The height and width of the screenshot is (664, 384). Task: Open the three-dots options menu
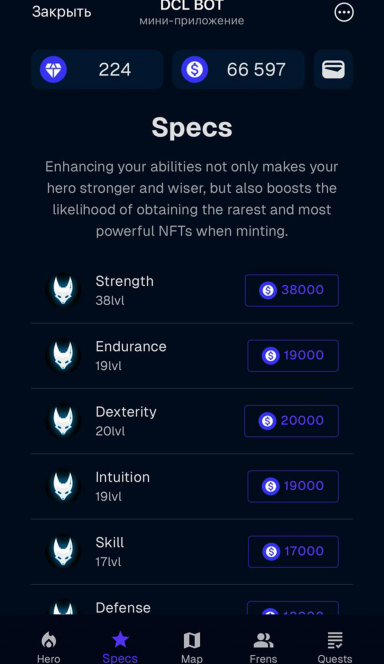344,12
